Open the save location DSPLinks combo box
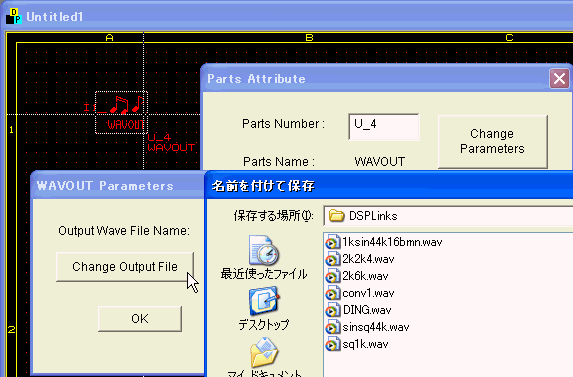 [x=448, y=216]
